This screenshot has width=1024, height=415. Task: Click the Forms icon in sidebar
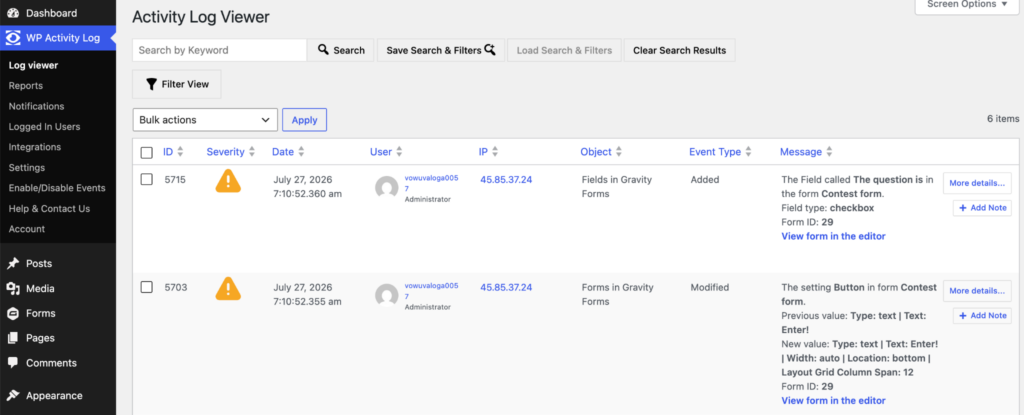[x=12, y=314]
